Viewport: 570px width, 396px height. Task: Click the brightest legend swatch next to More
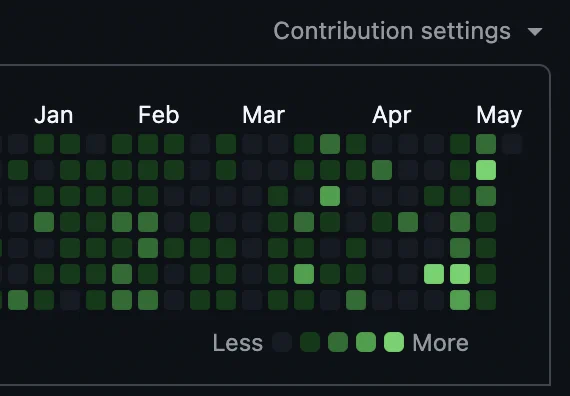tap(394, 342)
